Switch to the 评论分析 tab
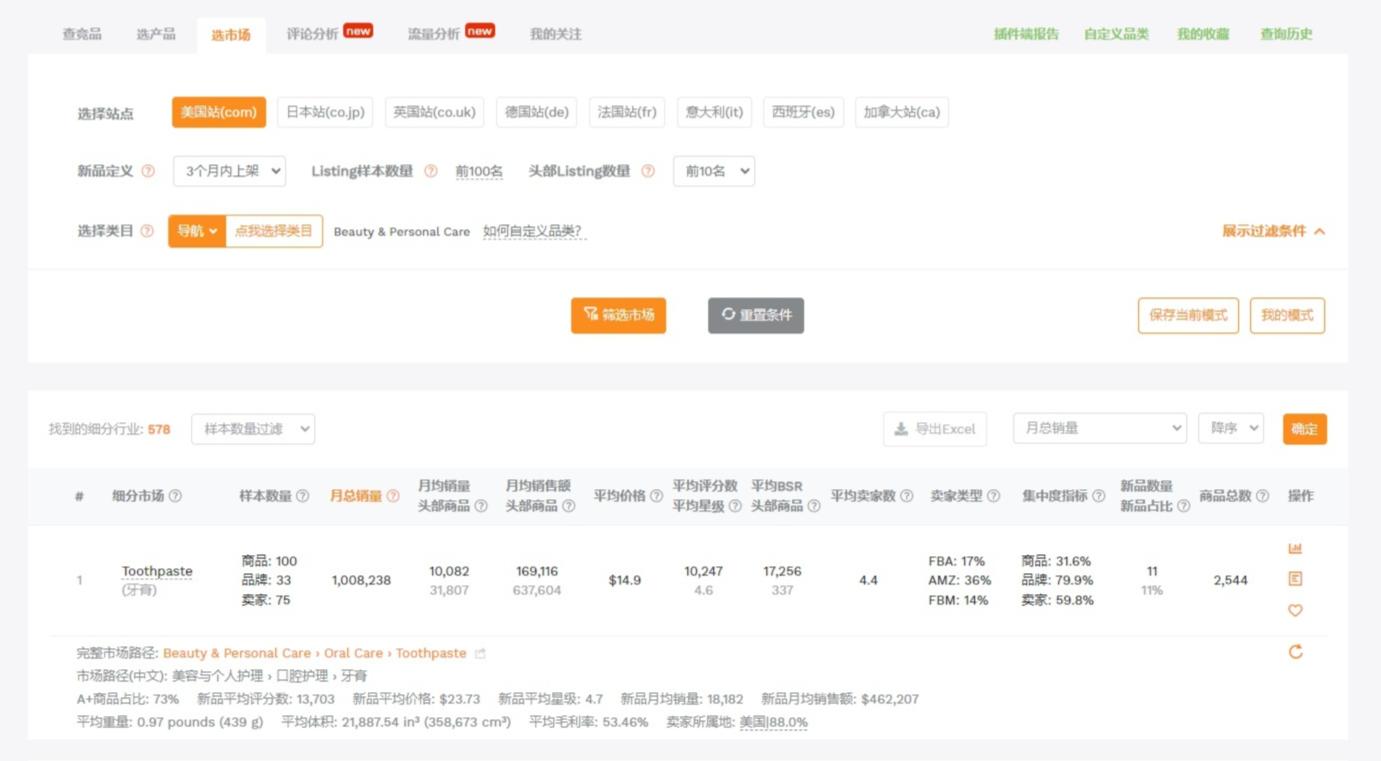1381x761 pixels. [314, 33]
